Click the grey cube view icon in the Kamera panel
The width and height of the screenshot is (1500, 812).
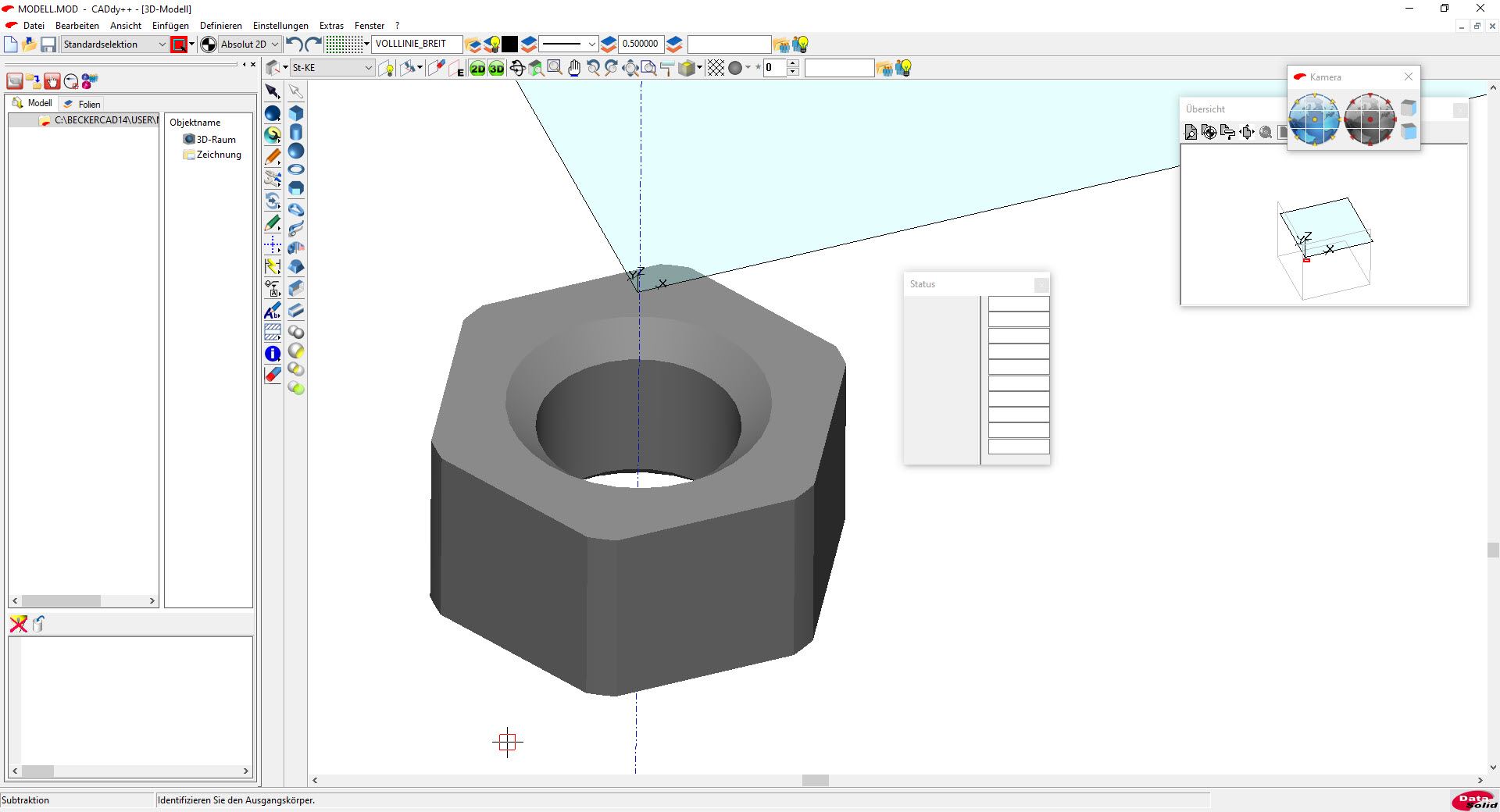(x=1409, y=108)
